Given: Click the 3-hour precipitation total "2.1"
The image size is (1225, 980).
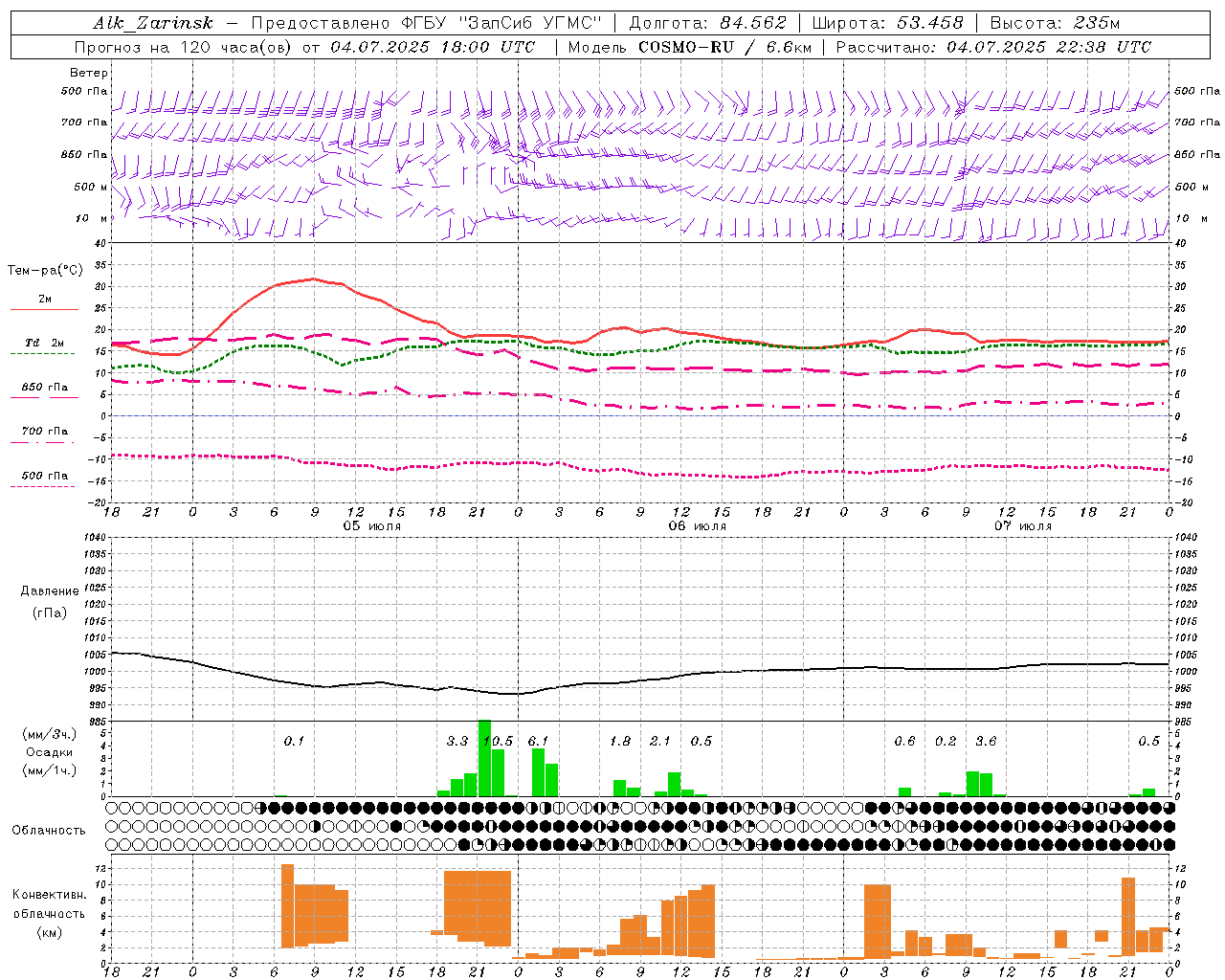Looking at the screenshot, I should (660, 741).
